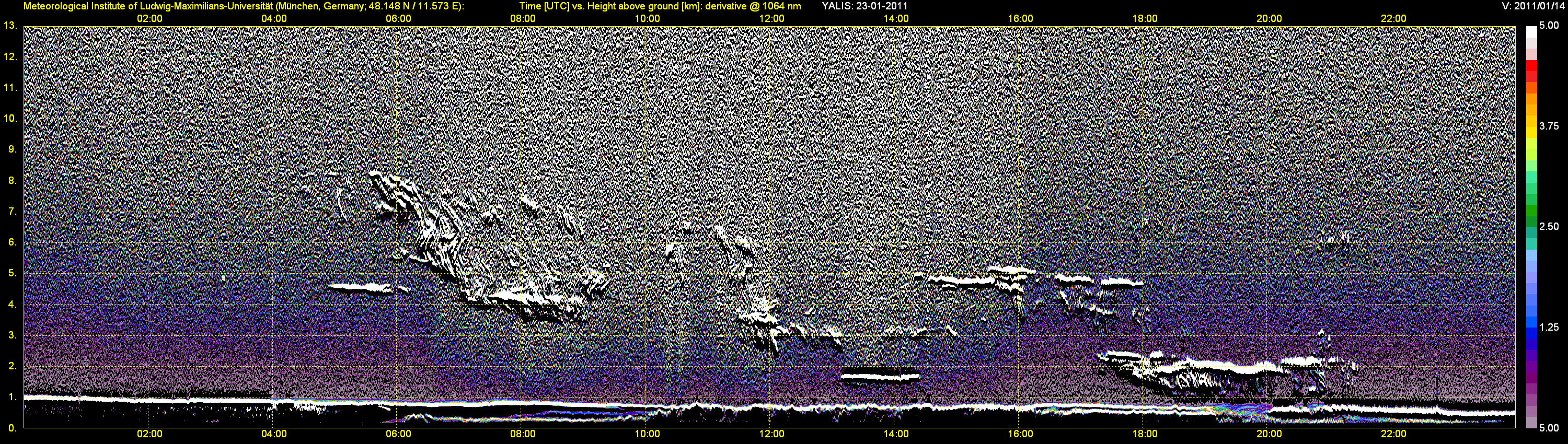Click the 10:00 label on lower time axis
This screenshot has height=444, width=1568.
click(x=647, y=434)
